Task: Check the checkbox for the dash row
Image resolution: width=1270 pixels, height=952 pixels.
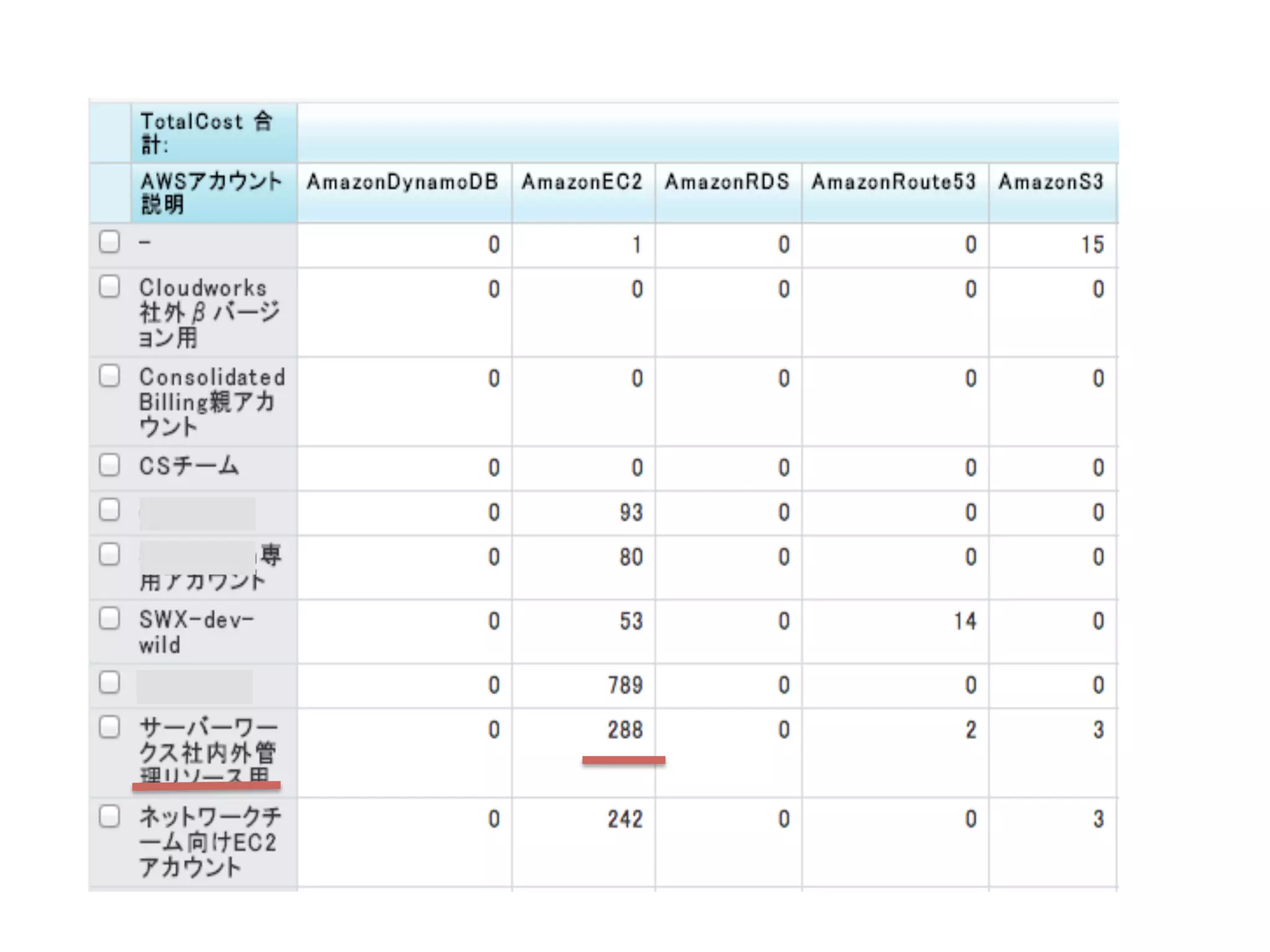Action: point(110,242)
